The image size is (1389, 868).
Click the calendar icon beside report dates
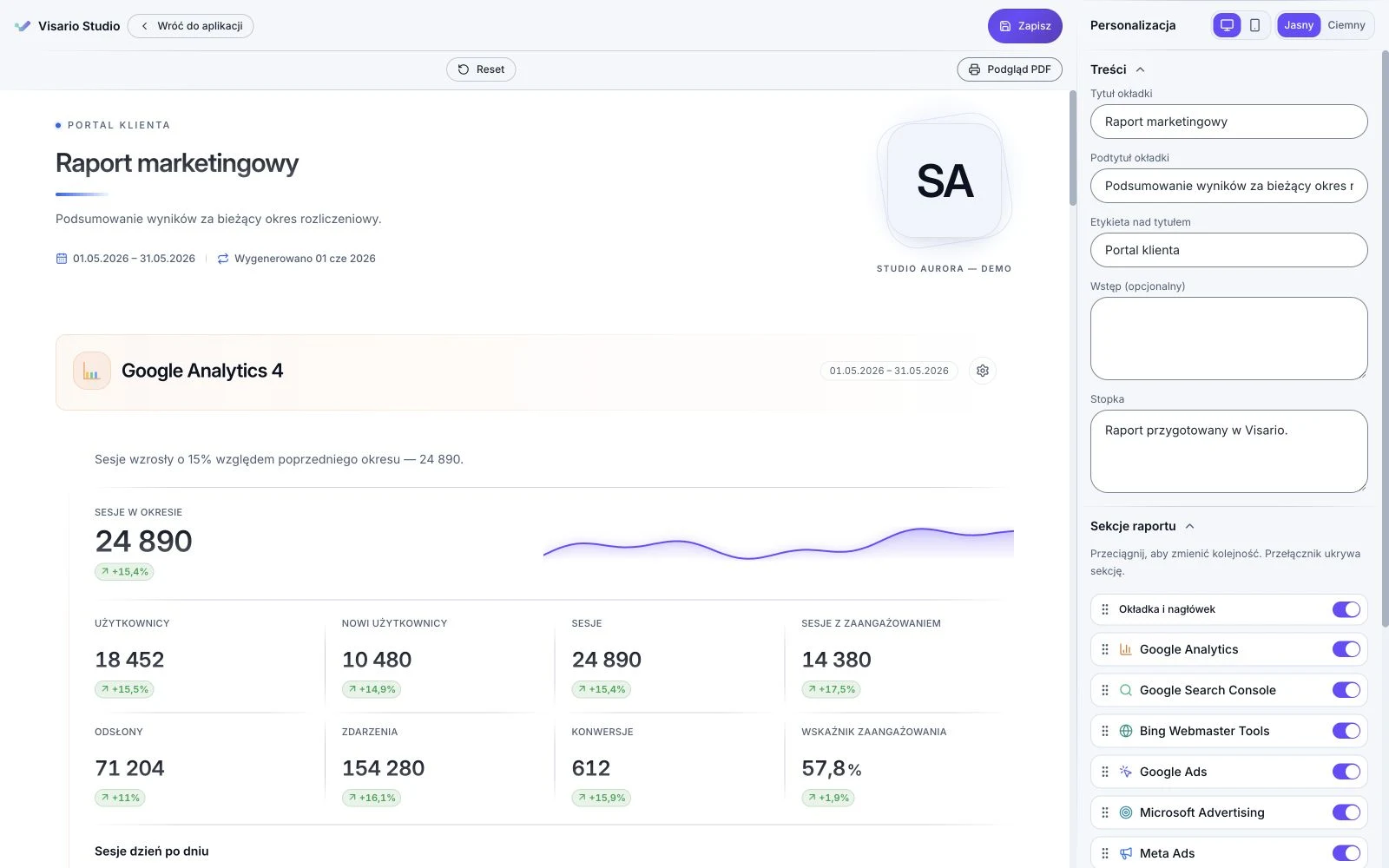pyautogui.click(x=62, y=259)
